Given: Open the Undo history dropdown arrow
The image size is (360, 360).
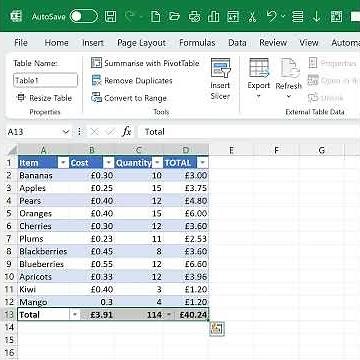Looking at the screenshot, I should pyautogui.click(x=283, y=16).
